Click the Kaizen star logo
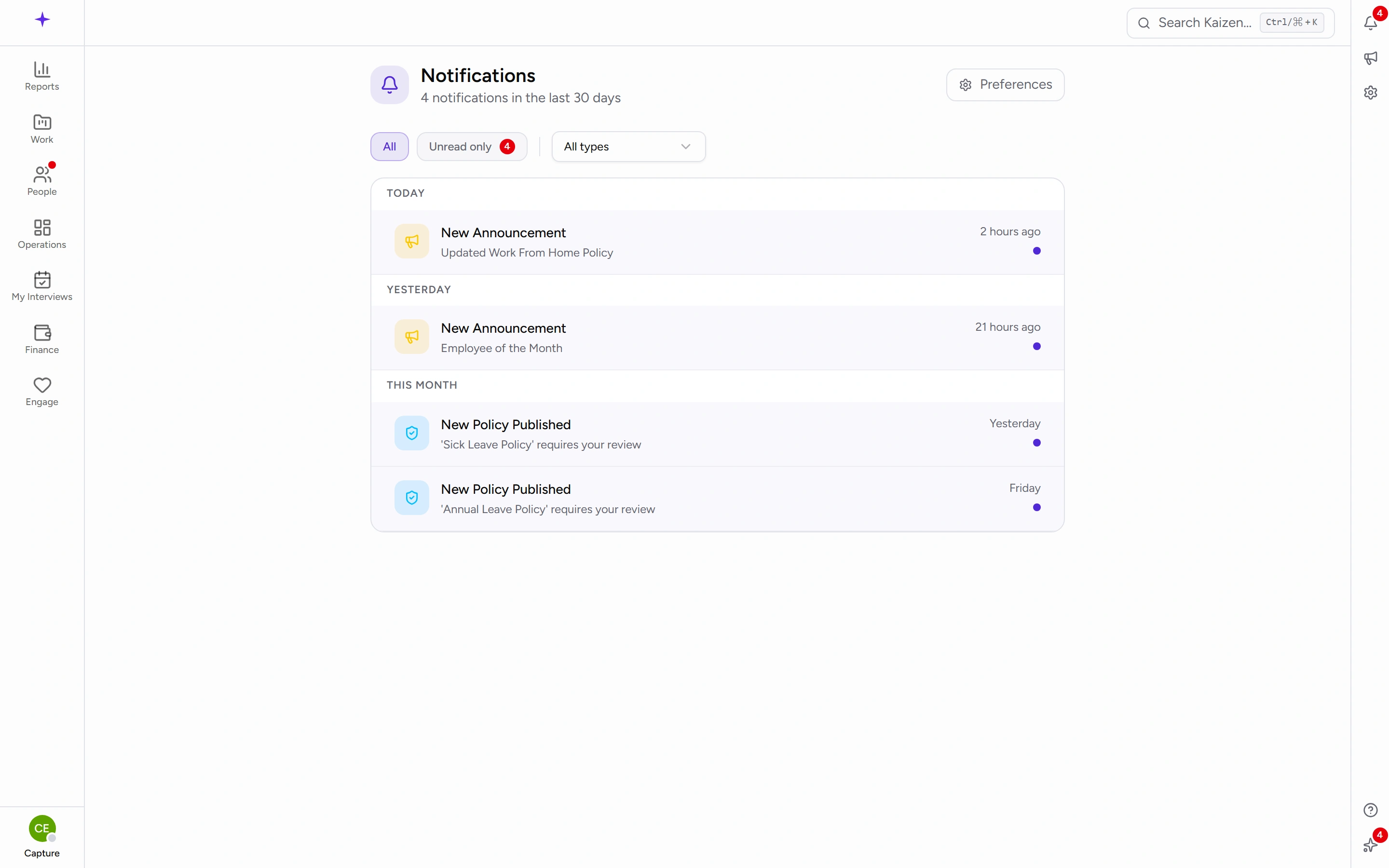This screenshot has height=868, width=1389. coord(42,20)
